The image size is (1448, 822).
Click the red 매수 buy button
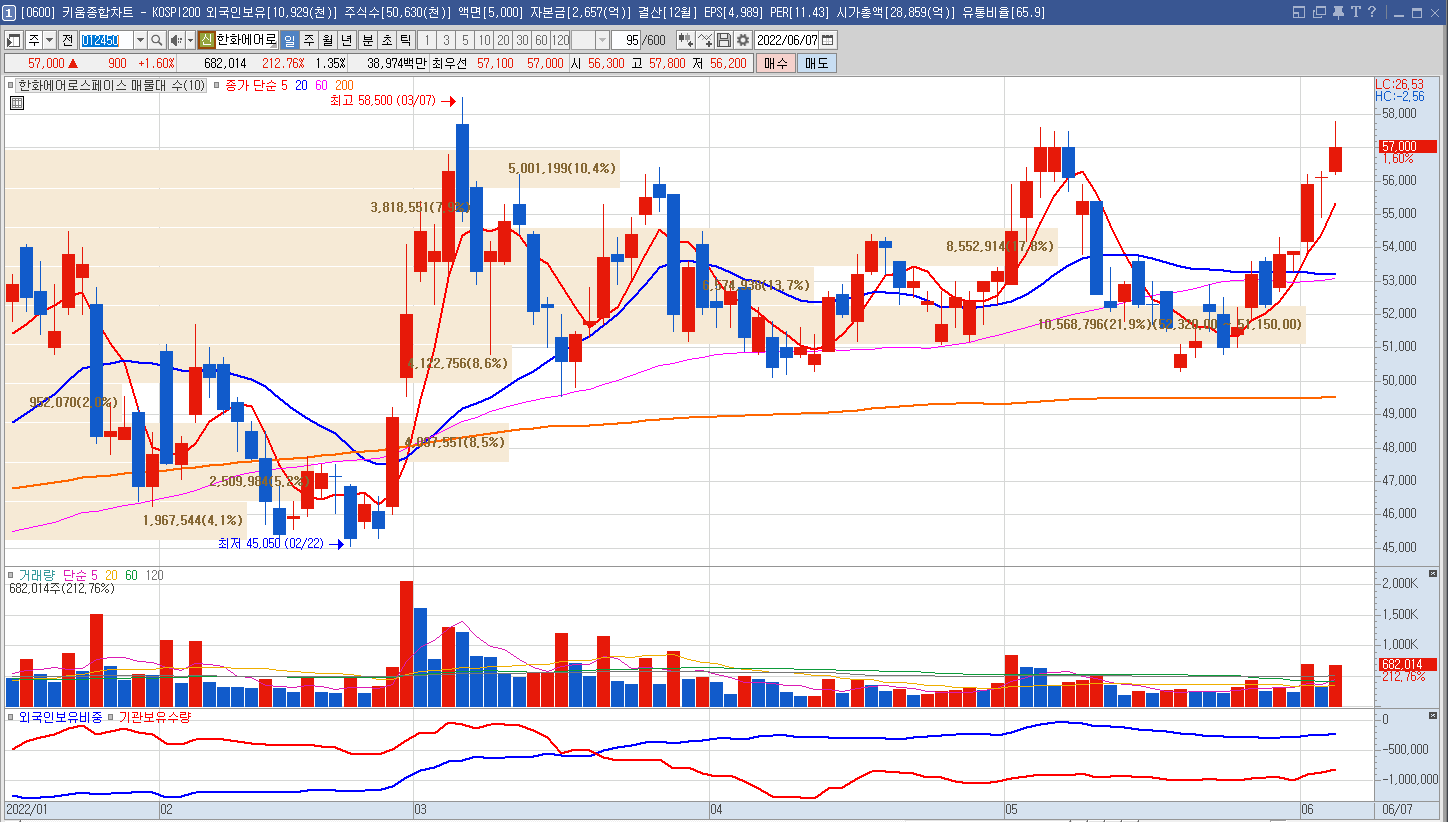click(775, 63)
